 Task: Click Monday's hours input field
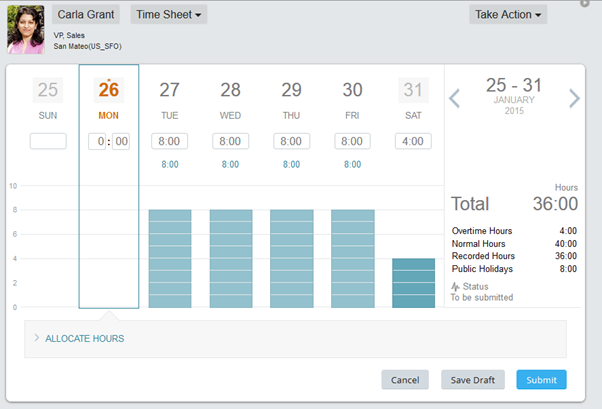[x=108, y=142]
